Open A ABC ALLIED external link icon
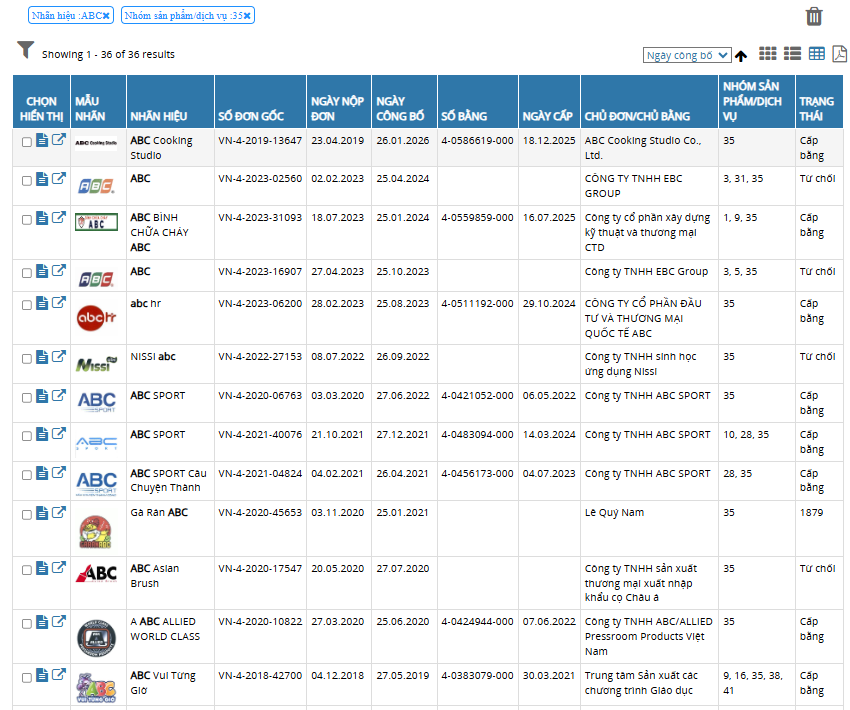The height and width of the screenshot is (710, 850). 59,621
